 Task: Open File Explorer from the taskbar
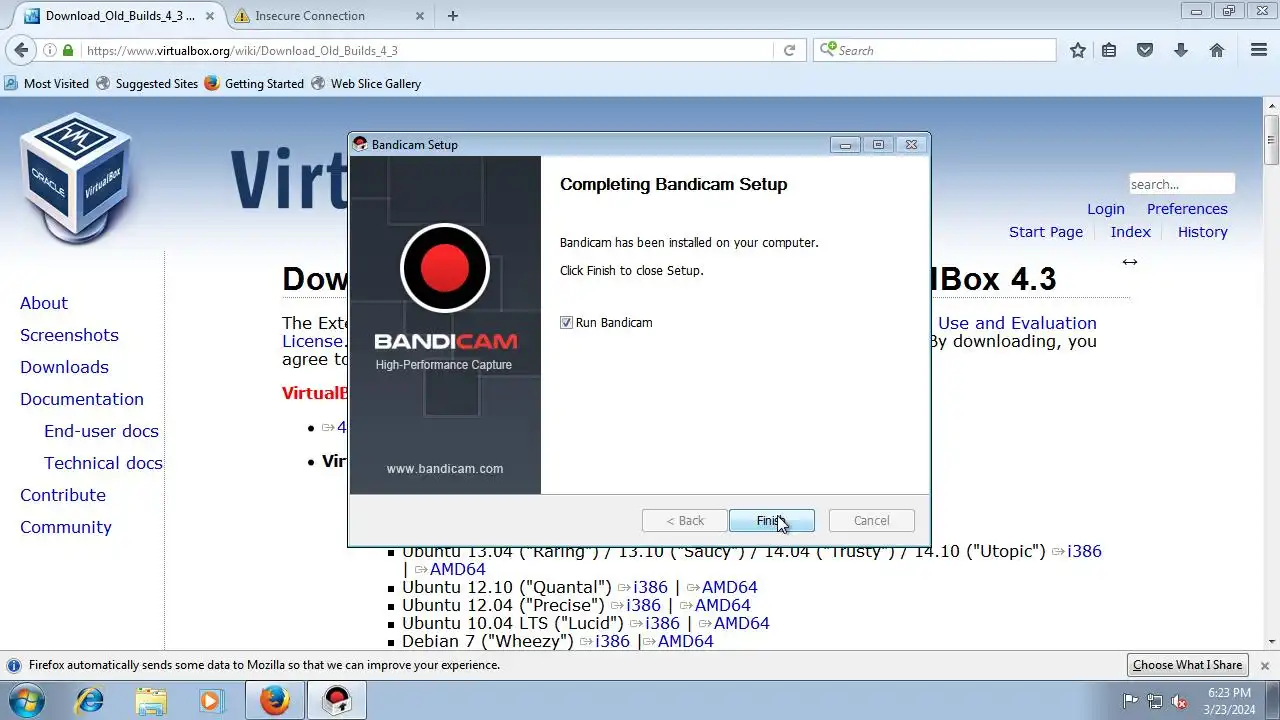click(150, 701)
